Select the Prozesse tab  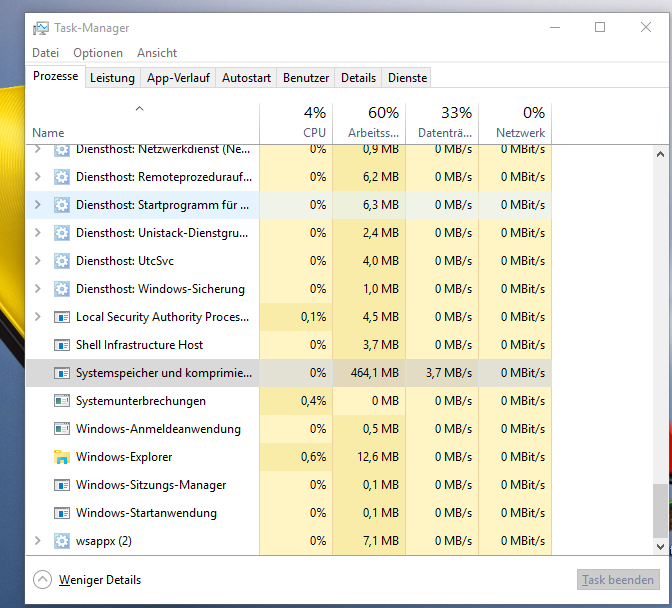56,76
